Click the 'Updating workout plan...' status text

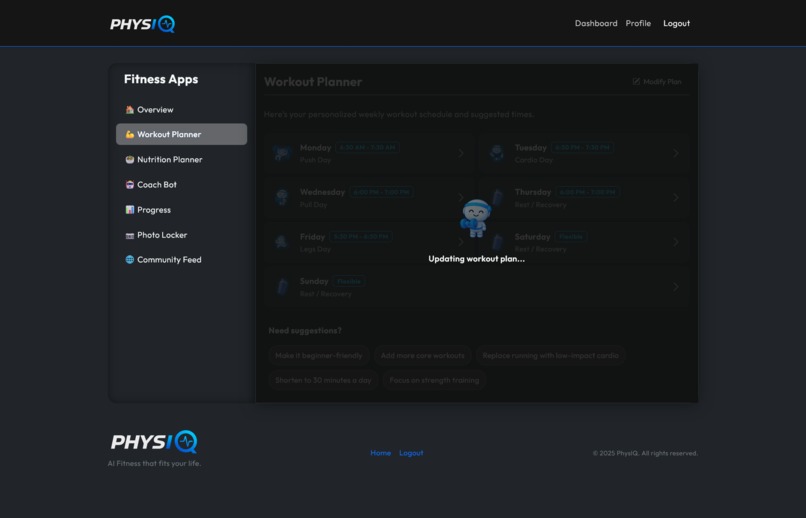point(477,259)
